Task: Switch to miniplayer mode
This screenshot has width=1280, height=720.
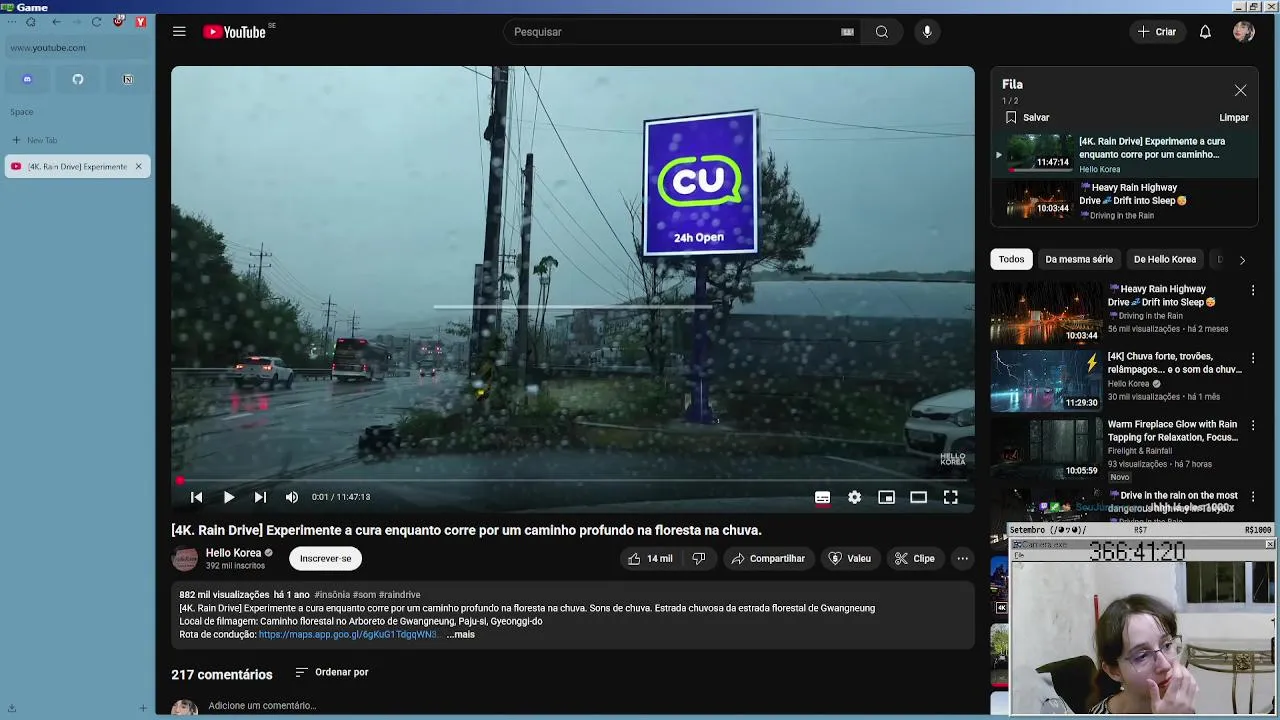Action: click(886, 497)
